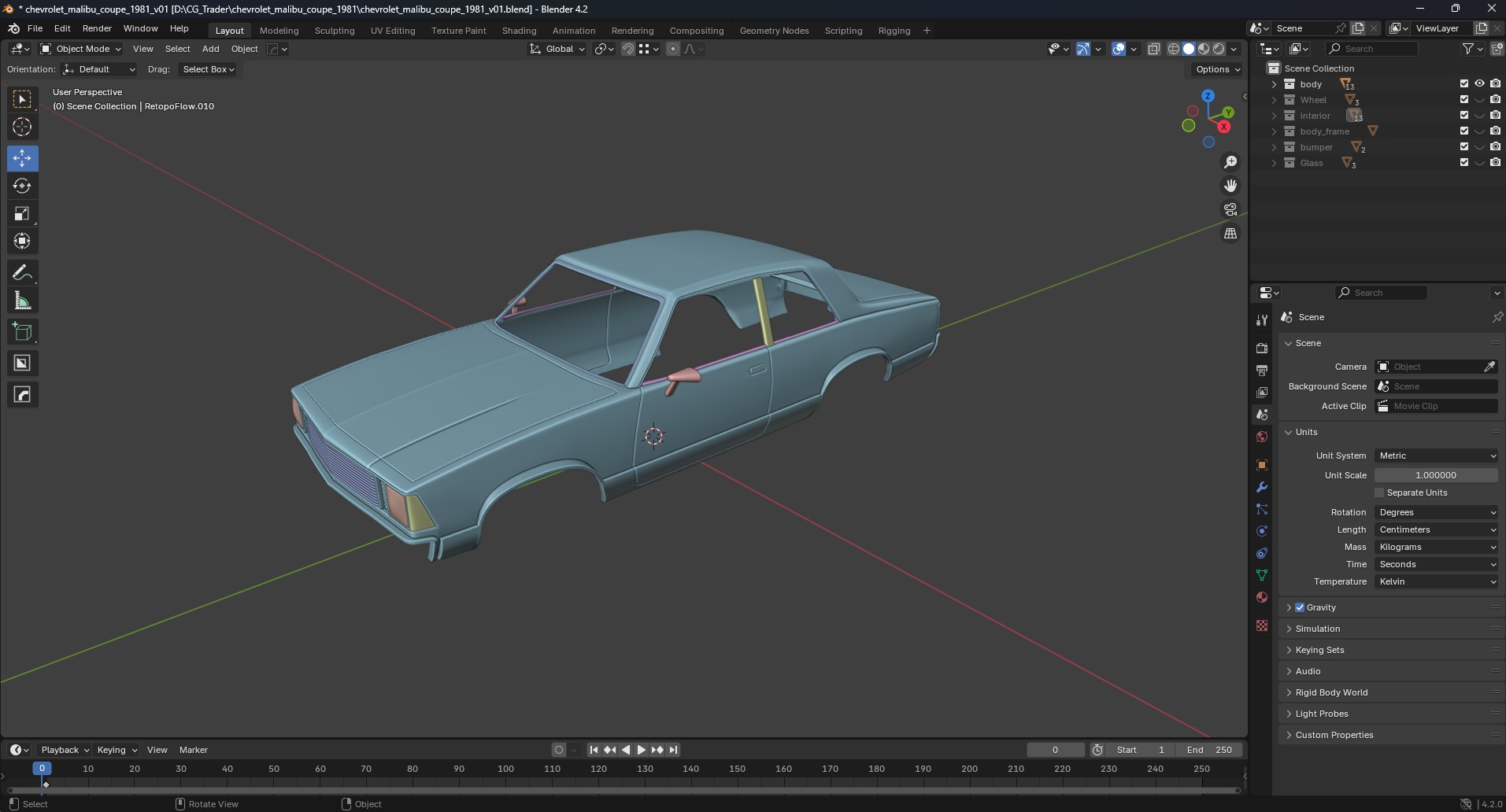Select the Add Cube tool
1506x812 pixels.
[22, 332]
